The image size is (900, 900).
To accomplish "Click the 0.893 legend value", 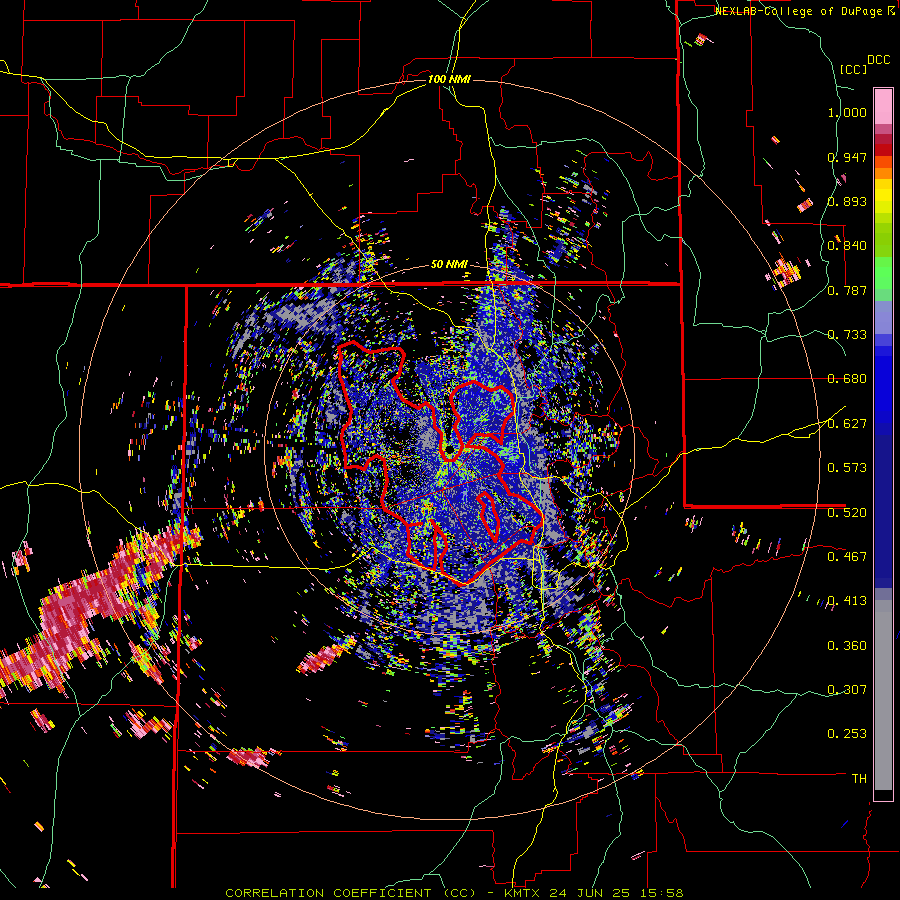I will coord(847,201).
